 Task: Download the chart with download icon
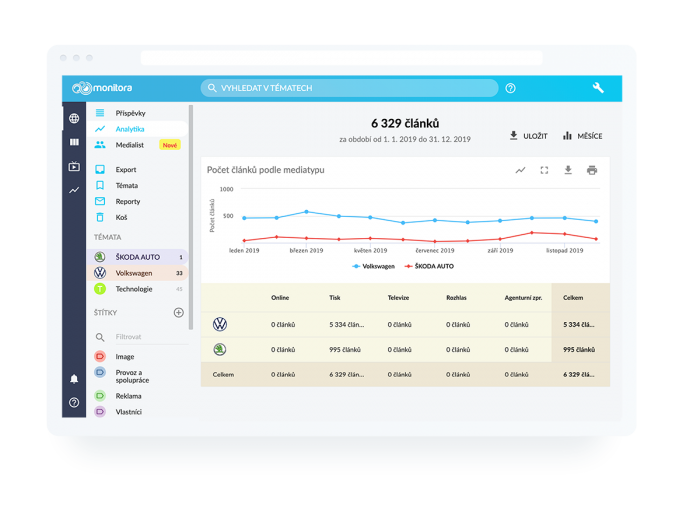[x=568, y=170]
